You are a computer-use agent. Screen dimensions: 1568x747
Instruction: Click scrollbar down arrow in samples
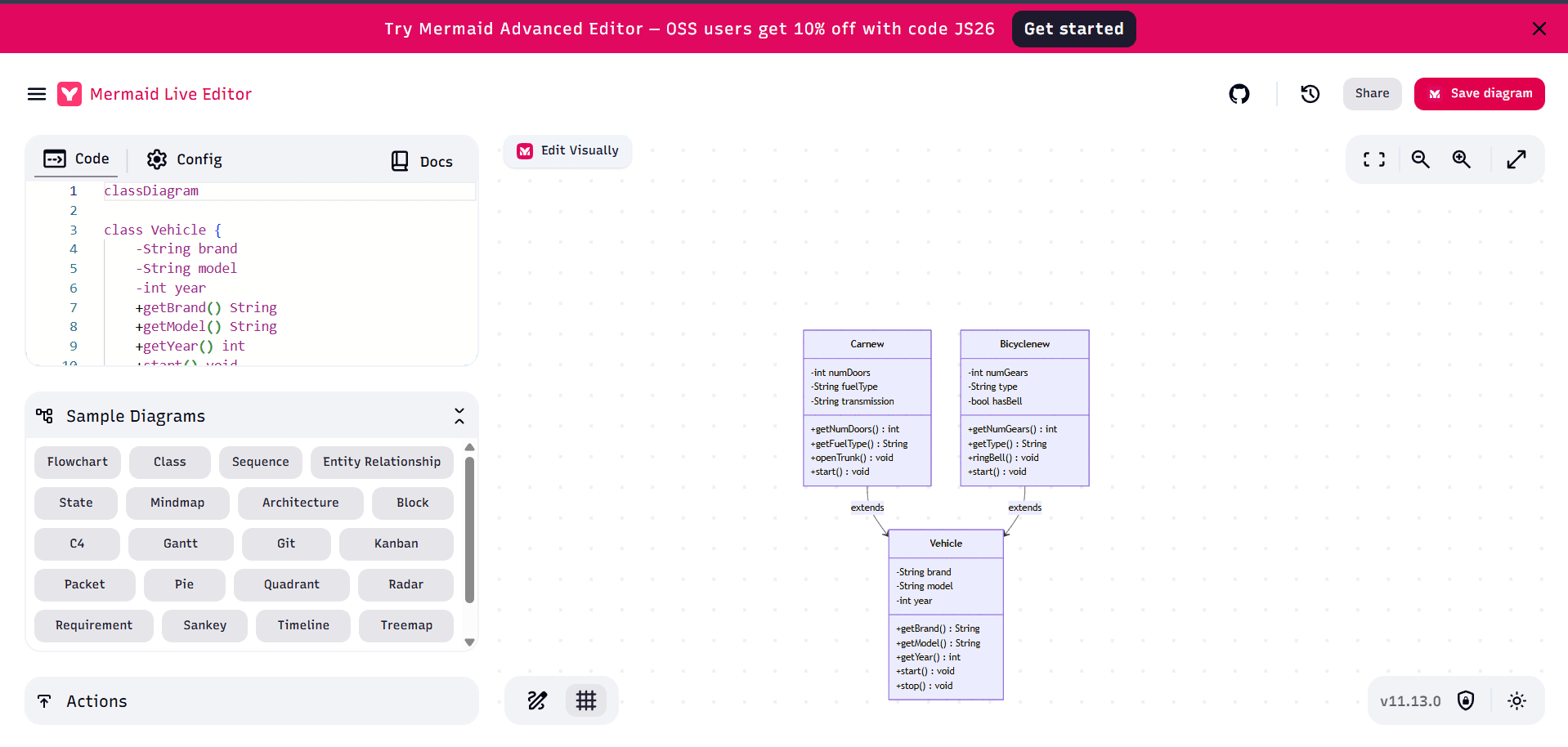[x=469, y=642]
